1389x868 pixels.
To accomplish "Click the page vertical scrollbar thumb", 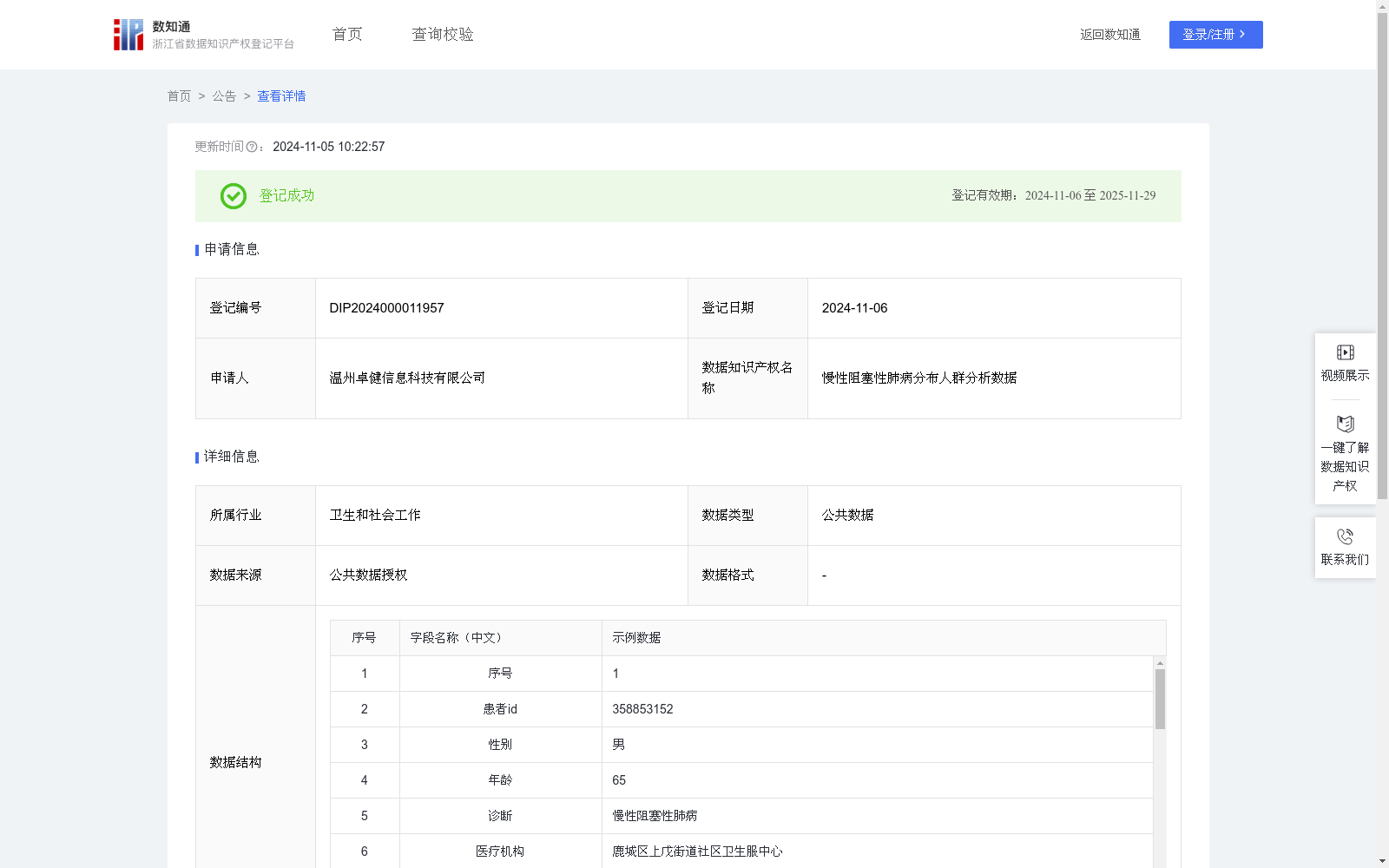I will coord(1382,257).
